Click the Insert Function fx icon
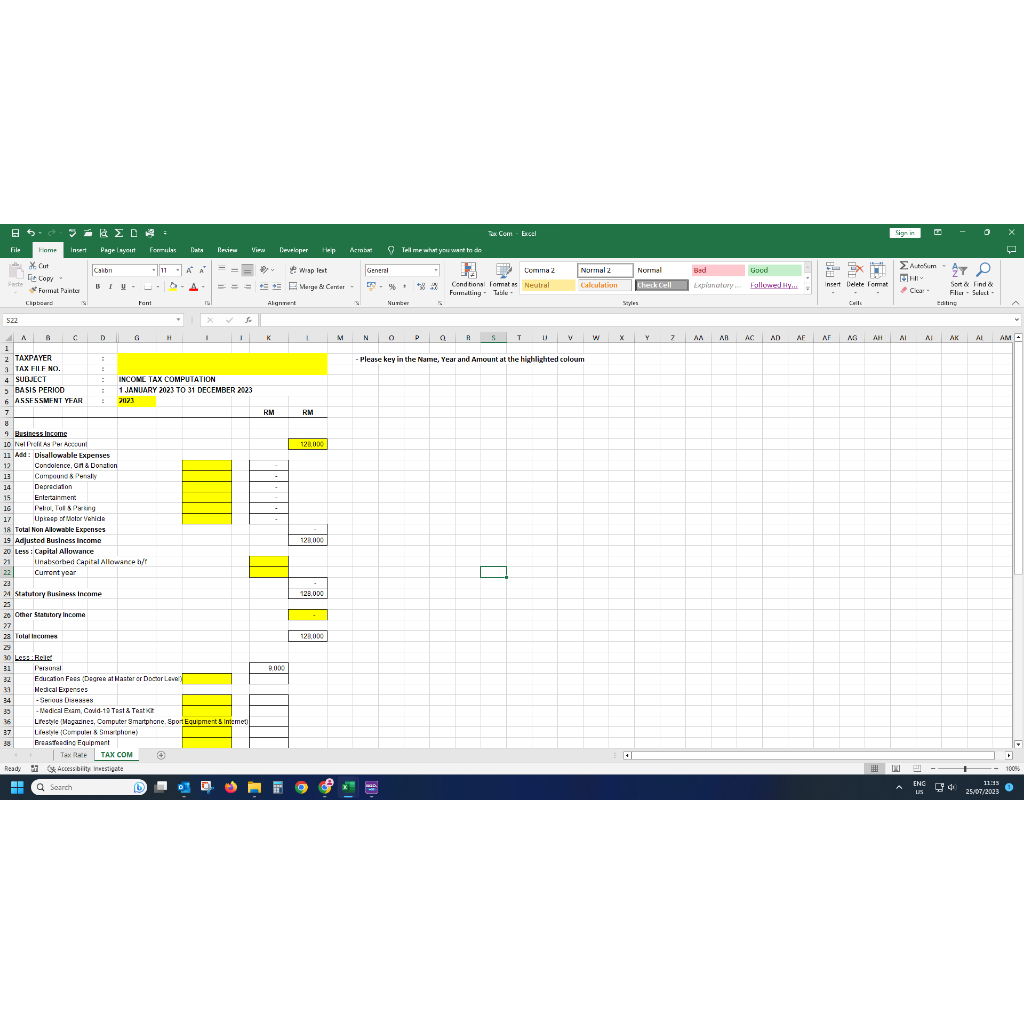This screenshot has height=1024, width=1024. (248, 320)
